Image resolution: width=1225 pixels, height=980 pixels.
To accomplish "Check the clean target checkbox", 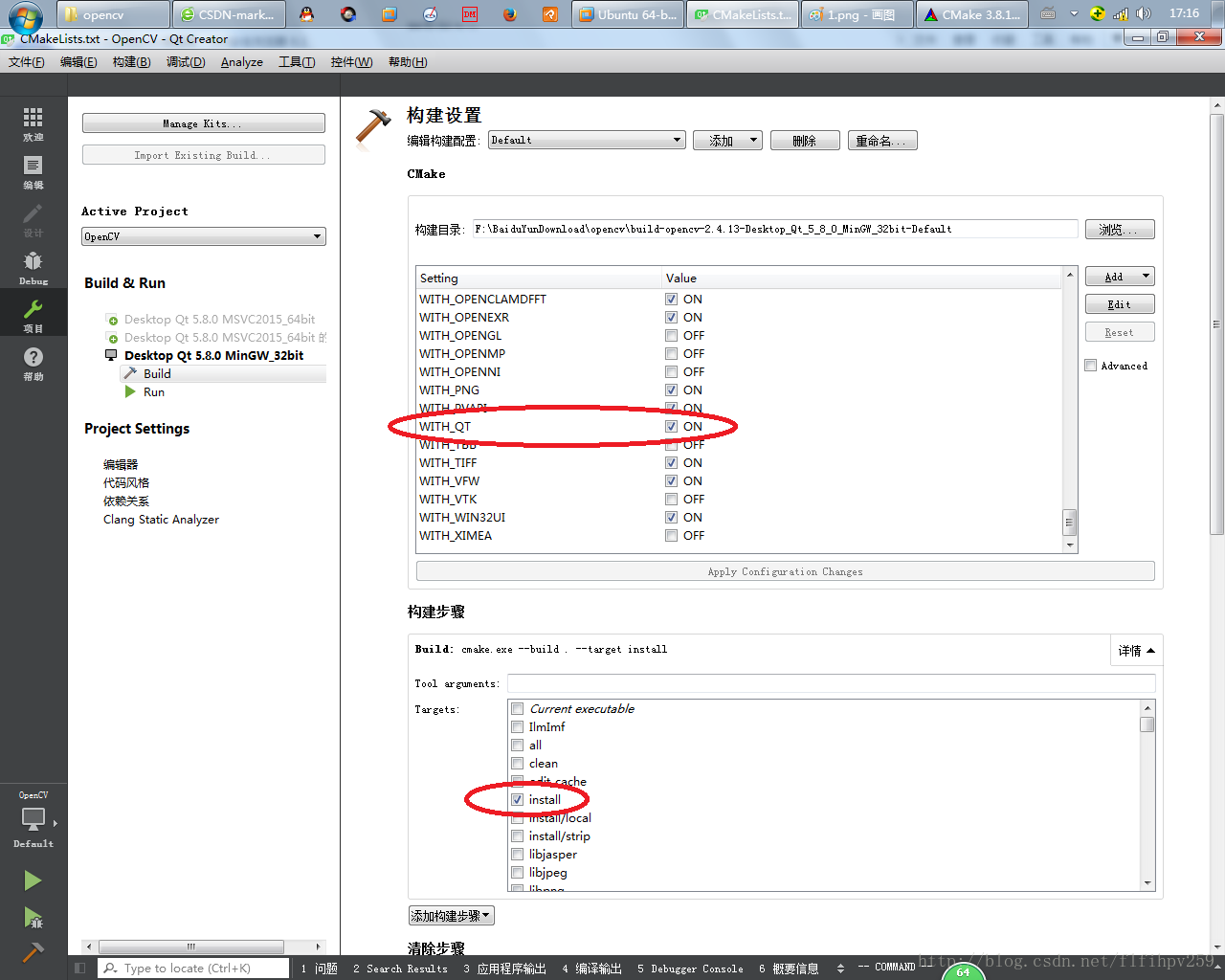I will (517, 764).
